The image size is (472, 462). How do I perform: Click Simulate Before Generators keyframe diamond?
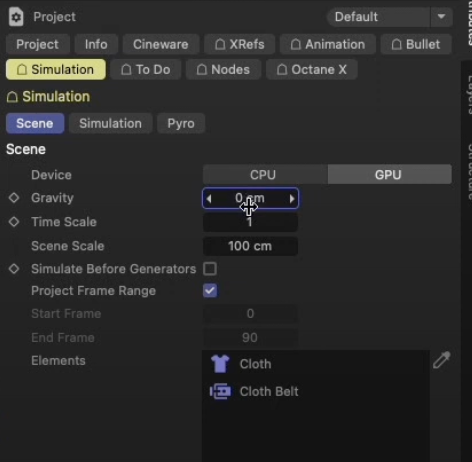click(14, 269)
